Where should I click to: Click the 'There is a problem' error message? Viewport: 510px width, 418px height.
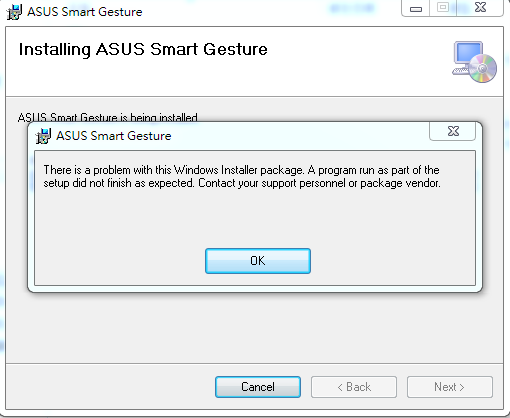[x=242, y=176]
